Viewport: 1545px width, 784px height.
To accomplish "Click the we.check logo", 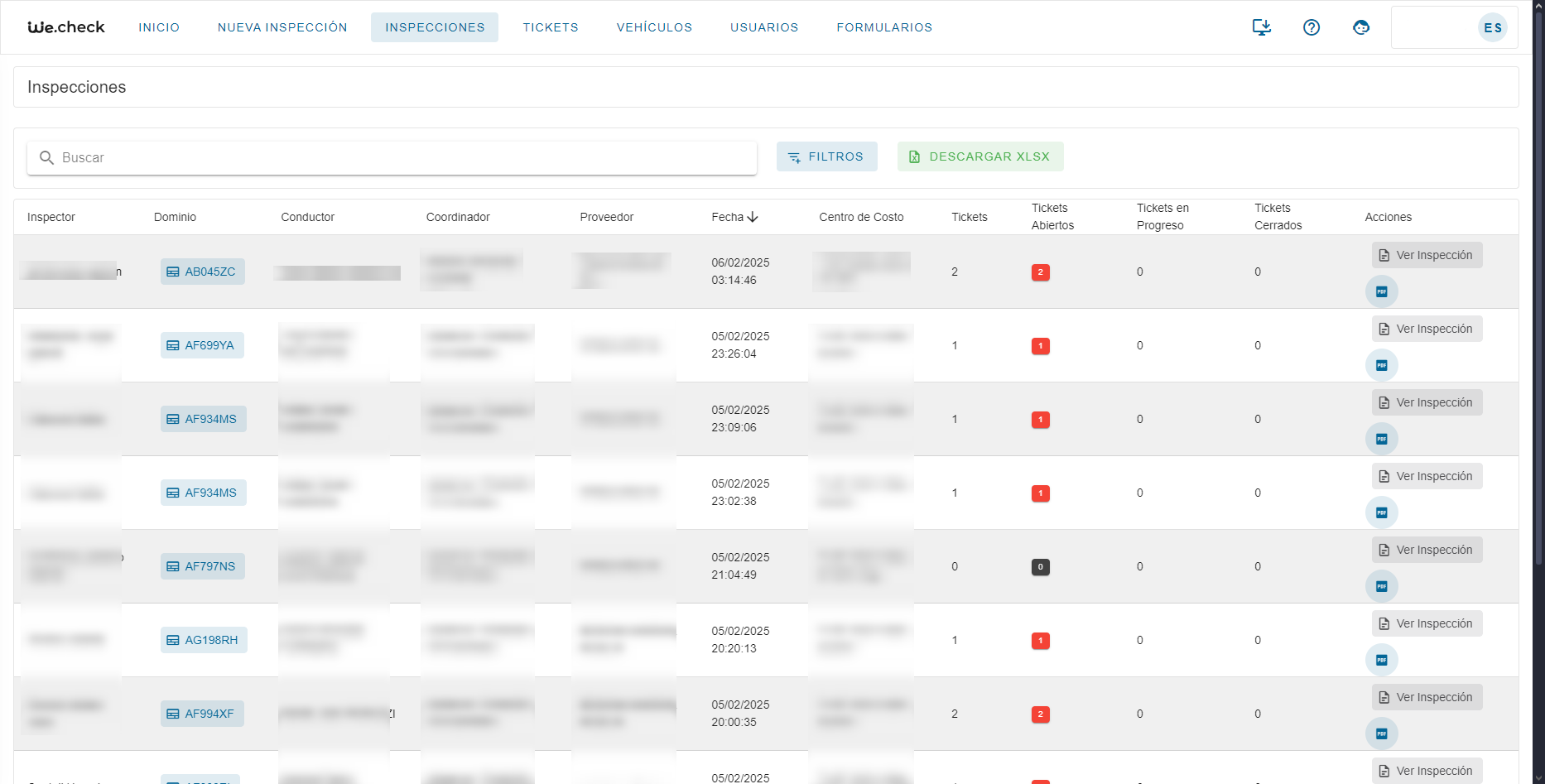I will (66, 27).
